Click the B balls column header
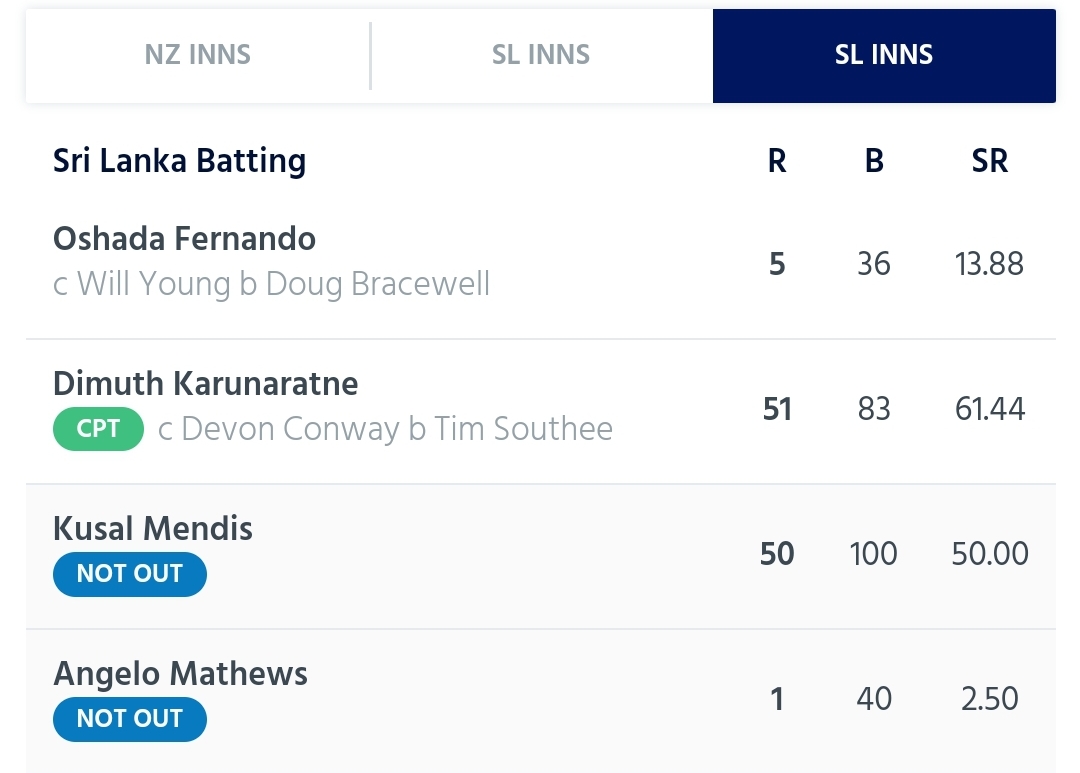 [x=874, y=161]
